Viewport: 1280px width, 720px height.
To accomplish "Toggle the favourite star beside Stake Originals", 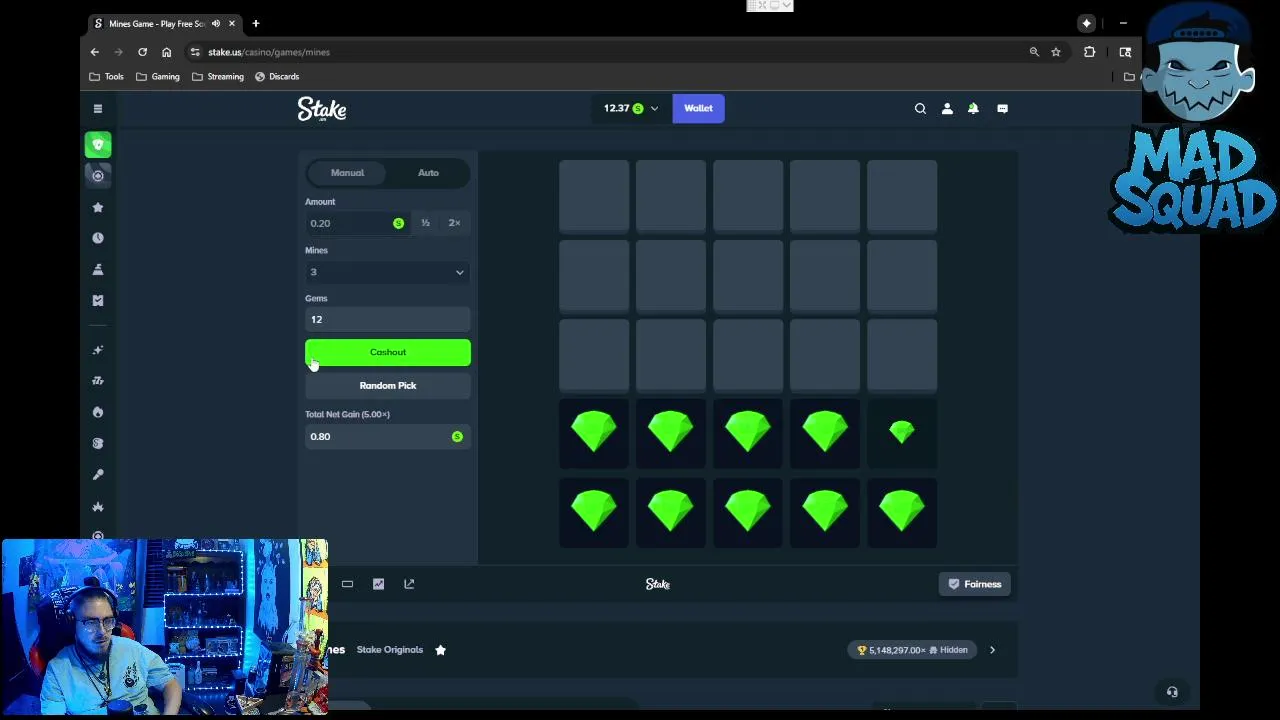I will tap(440, 650).
